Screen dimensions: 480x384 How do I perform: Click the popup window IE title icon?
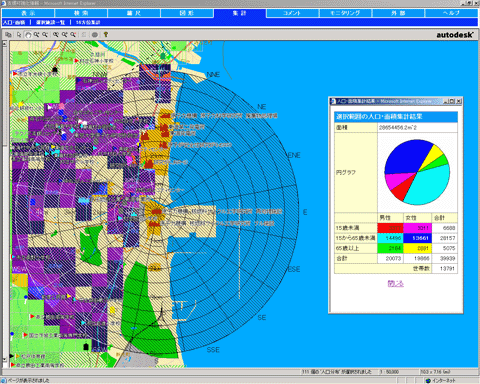(x=333, y=101)
